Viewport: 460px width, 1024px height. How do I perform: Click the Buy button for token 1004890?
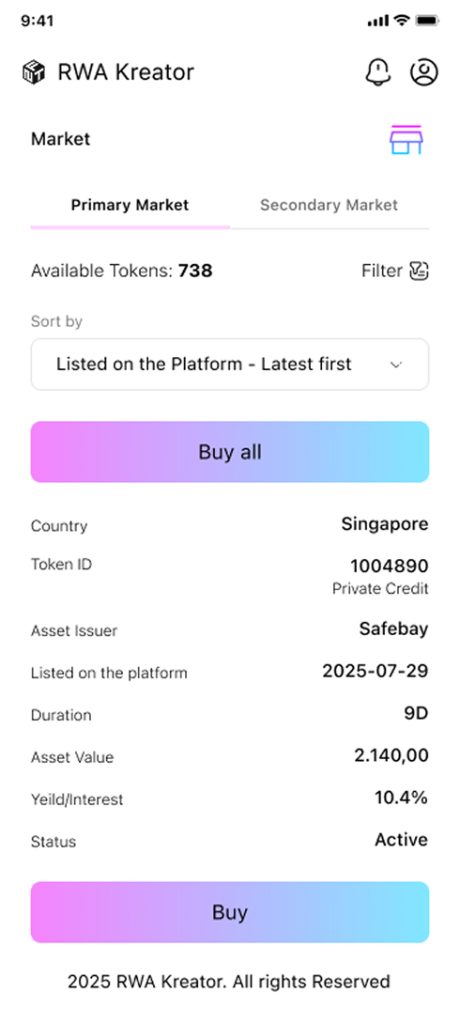pyautogui.click(x=230, y=912)
